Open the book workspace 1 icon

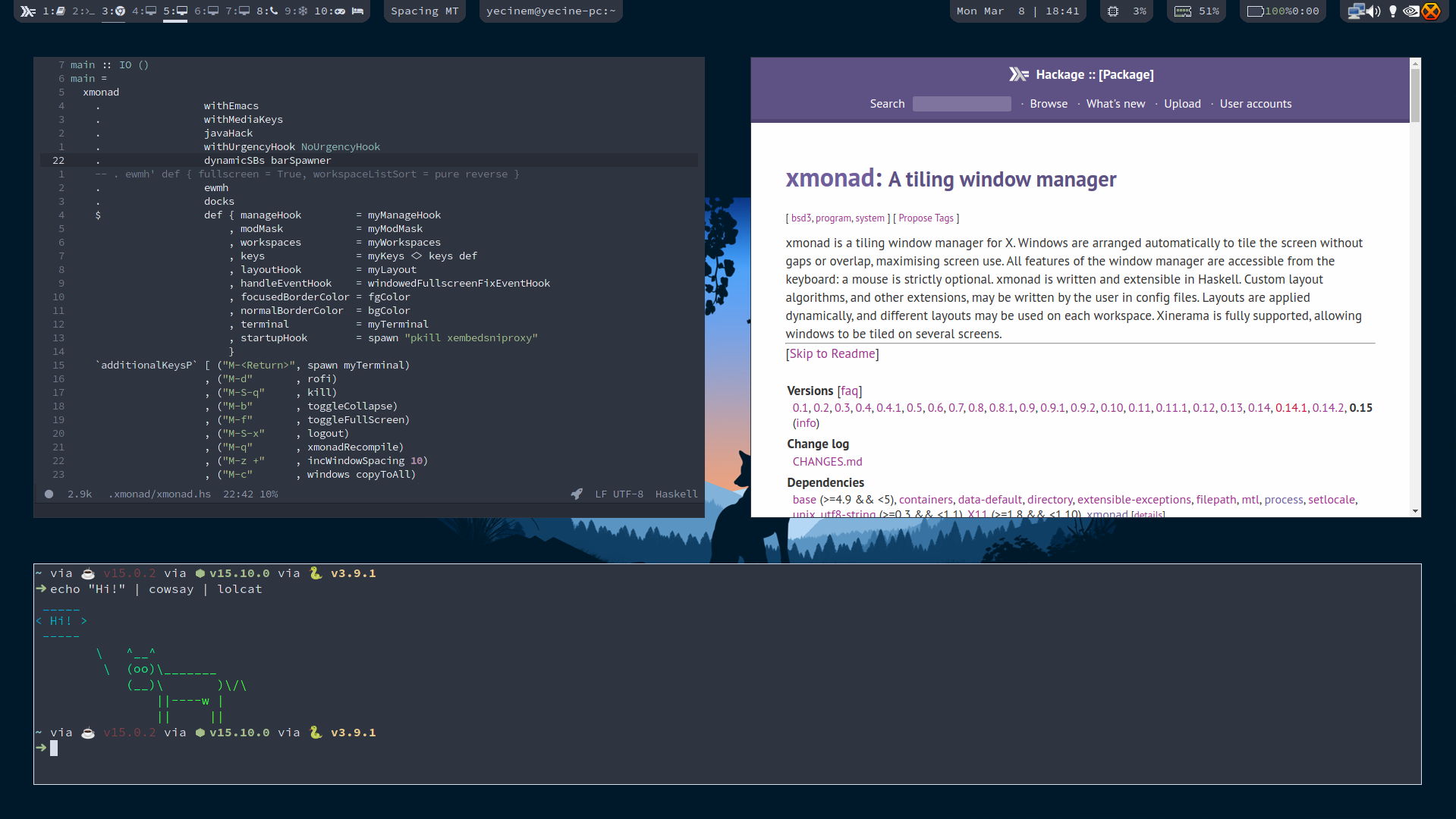click(62, 11)
